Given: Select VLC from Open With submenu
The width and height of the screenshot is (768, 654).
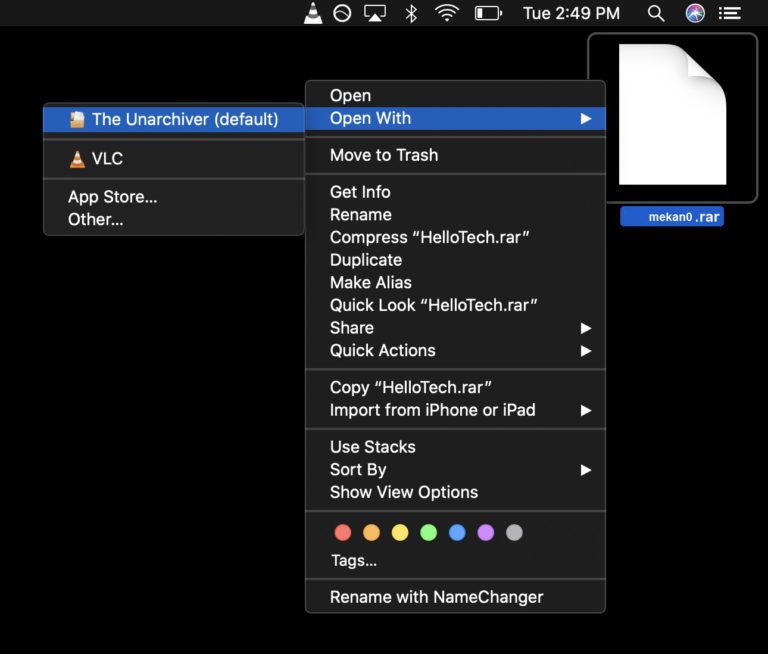Looking at the screenshot, I should click(x=107, y=159).
